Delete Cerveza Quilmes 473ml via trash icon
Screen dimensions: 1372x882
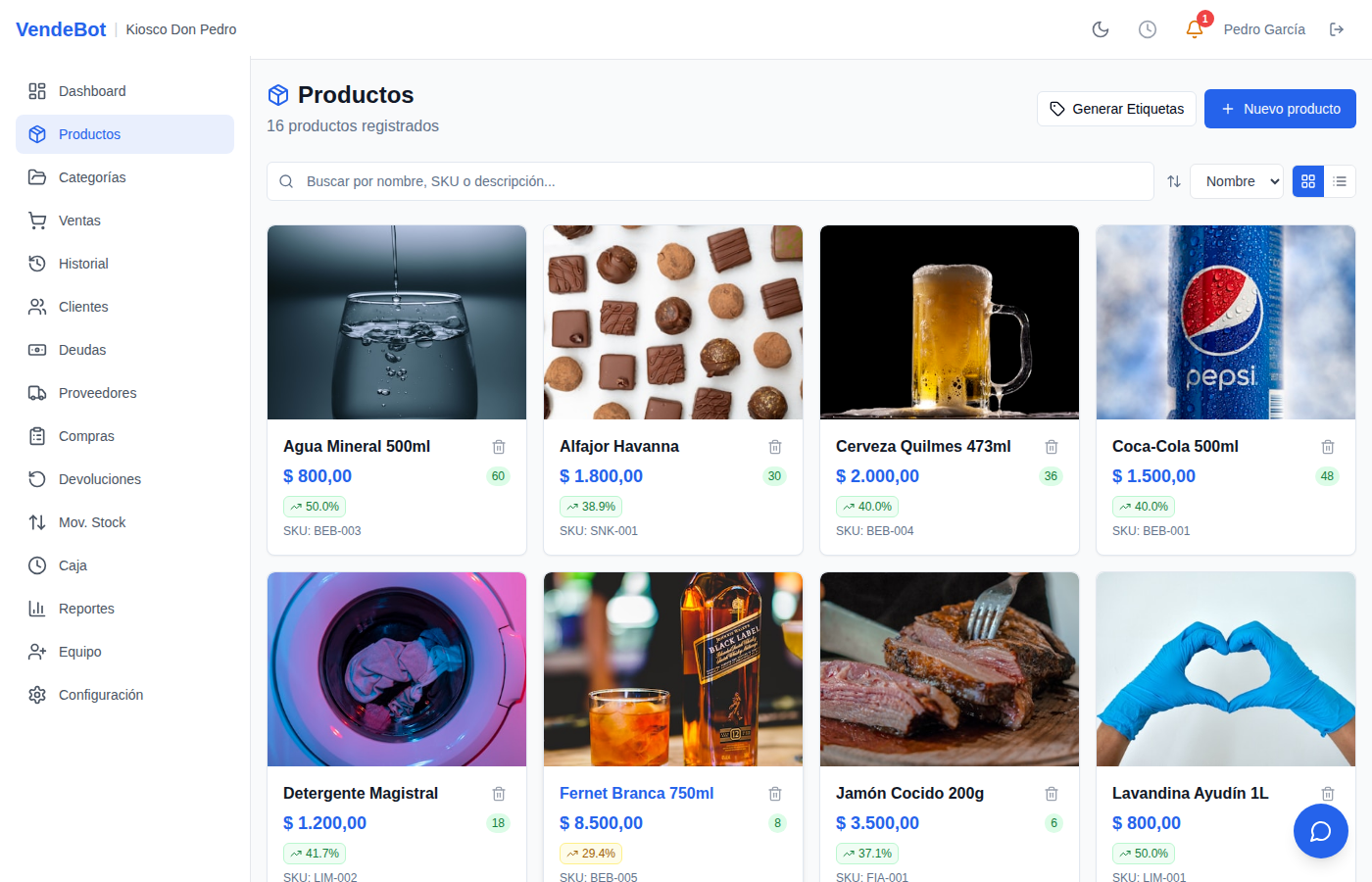pyautogui.click(x=1052, y=447)
